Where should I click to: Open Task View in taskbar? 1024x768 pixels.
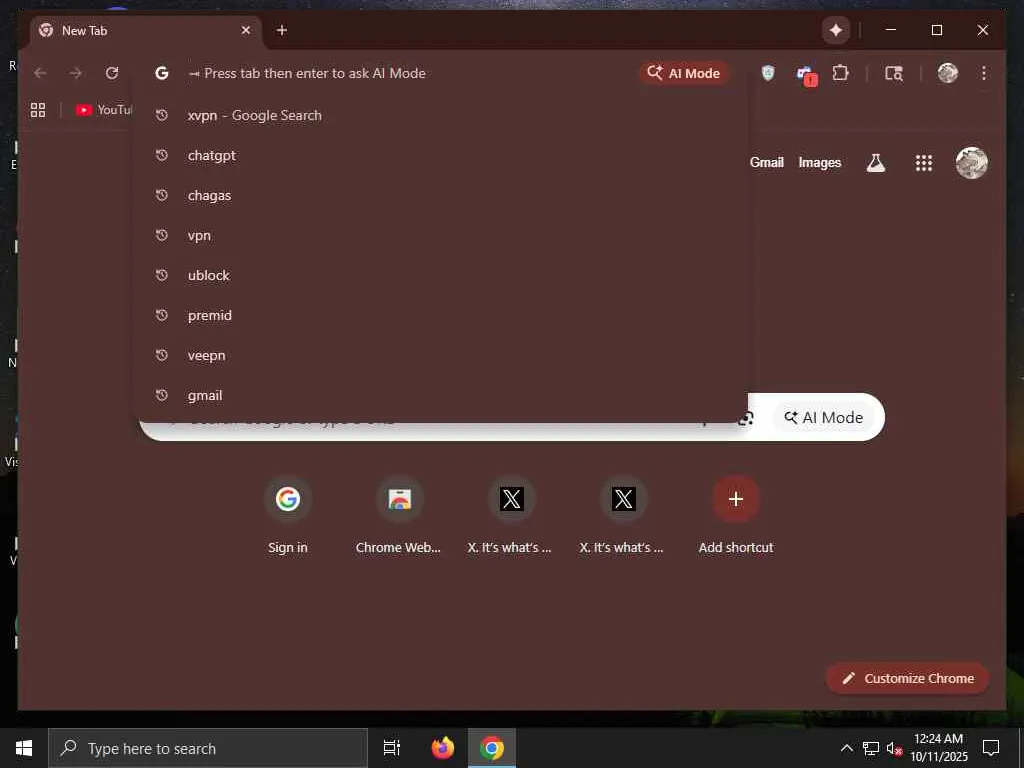(x=392, y=748)
